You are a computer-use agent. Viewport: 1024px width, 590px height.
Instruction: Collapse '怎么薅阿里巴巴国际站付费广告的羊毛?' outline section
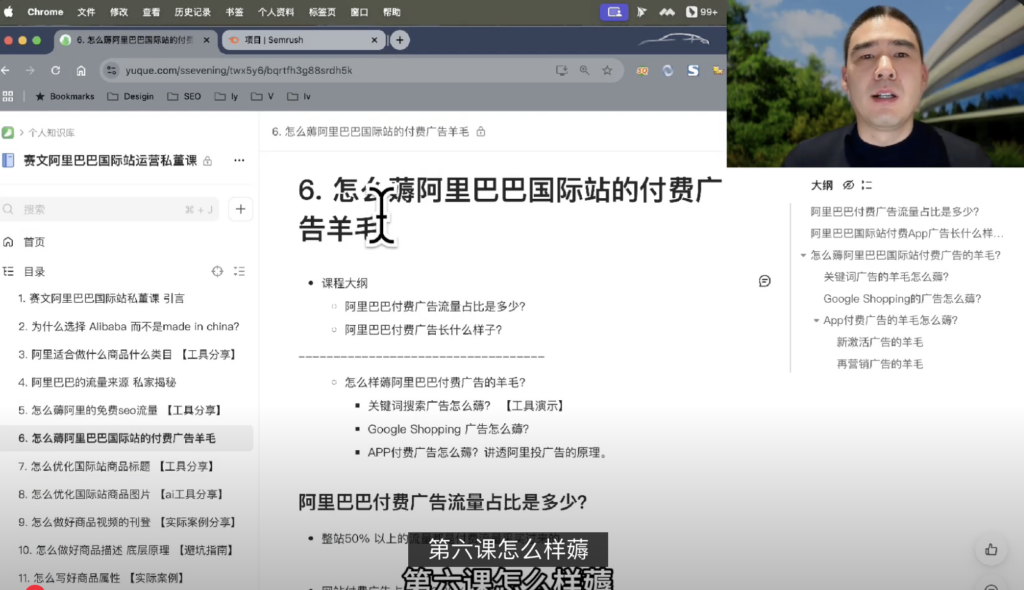pos(803,256)
